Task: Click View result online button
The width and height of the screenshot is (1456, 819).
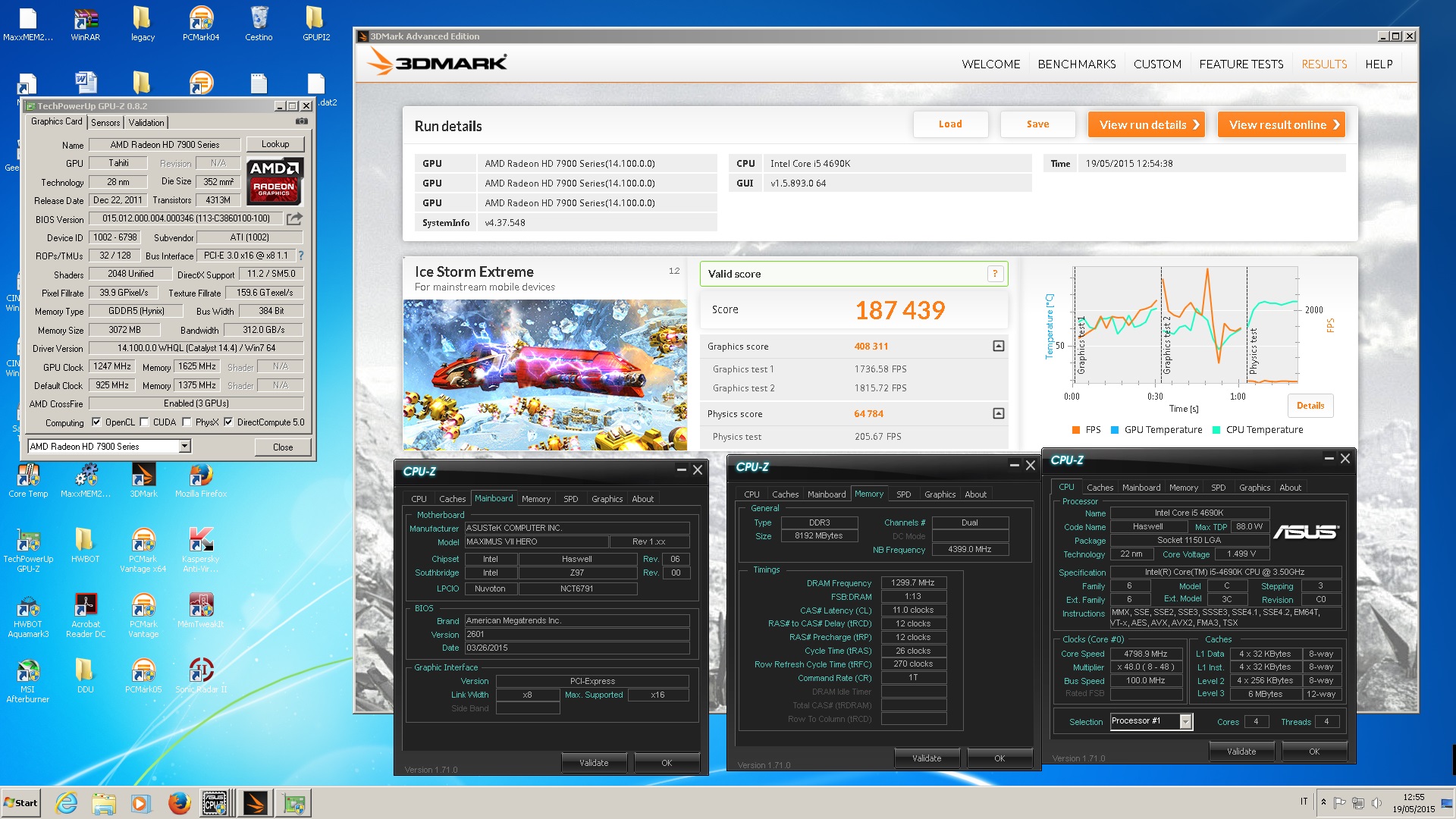Action: coord(1282,124)
